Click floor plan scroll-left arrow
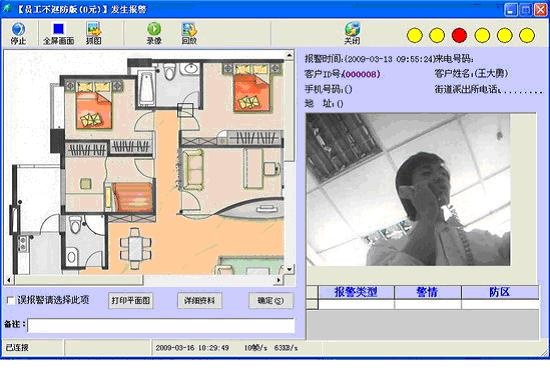Viewport: 550px width, 384px height. (9, 280)
